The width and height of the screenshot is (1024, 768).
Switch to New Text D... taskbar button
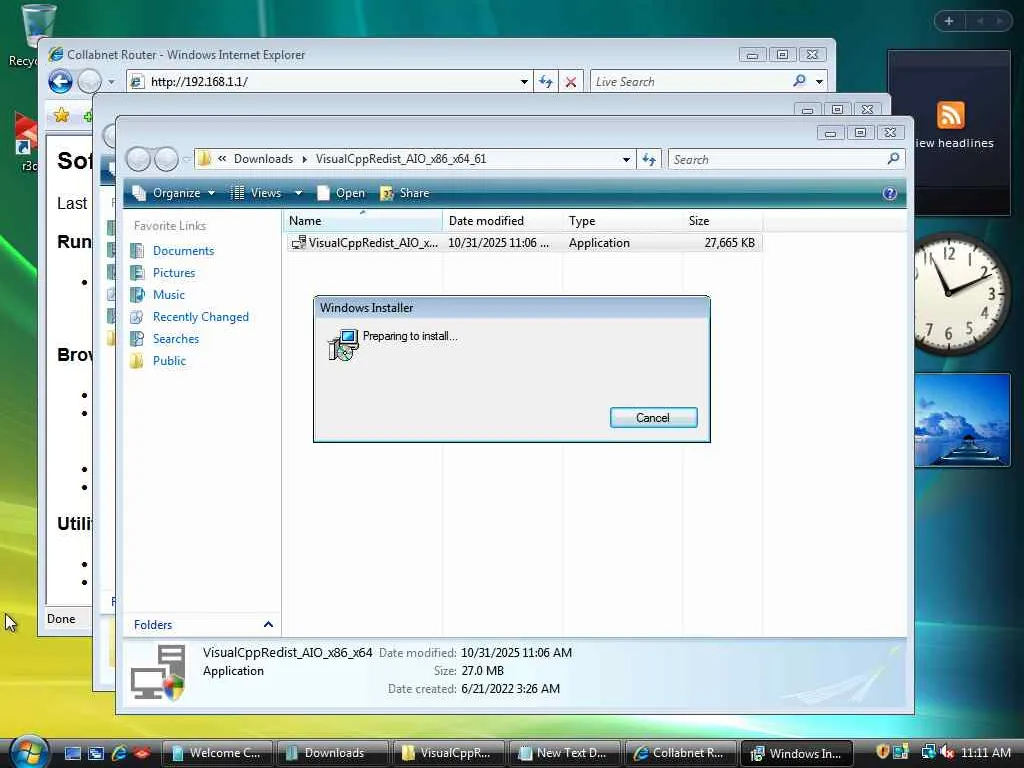(x=566, y=753)
